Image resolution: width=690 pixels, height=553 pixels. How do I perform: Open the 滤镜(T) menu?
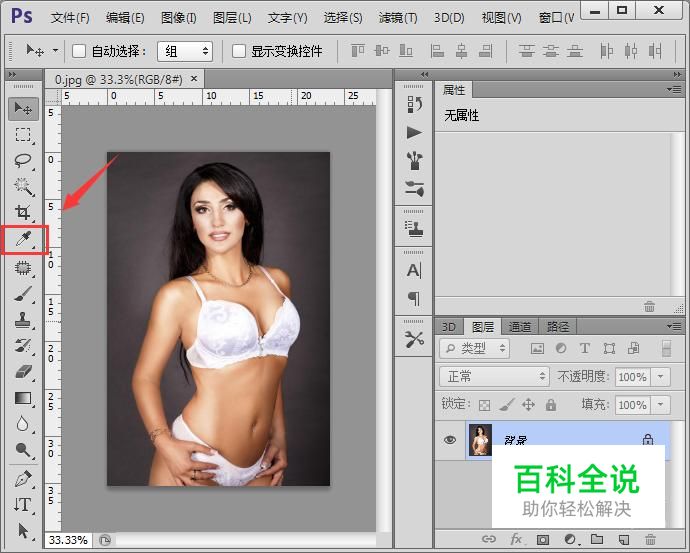[398, 18]
